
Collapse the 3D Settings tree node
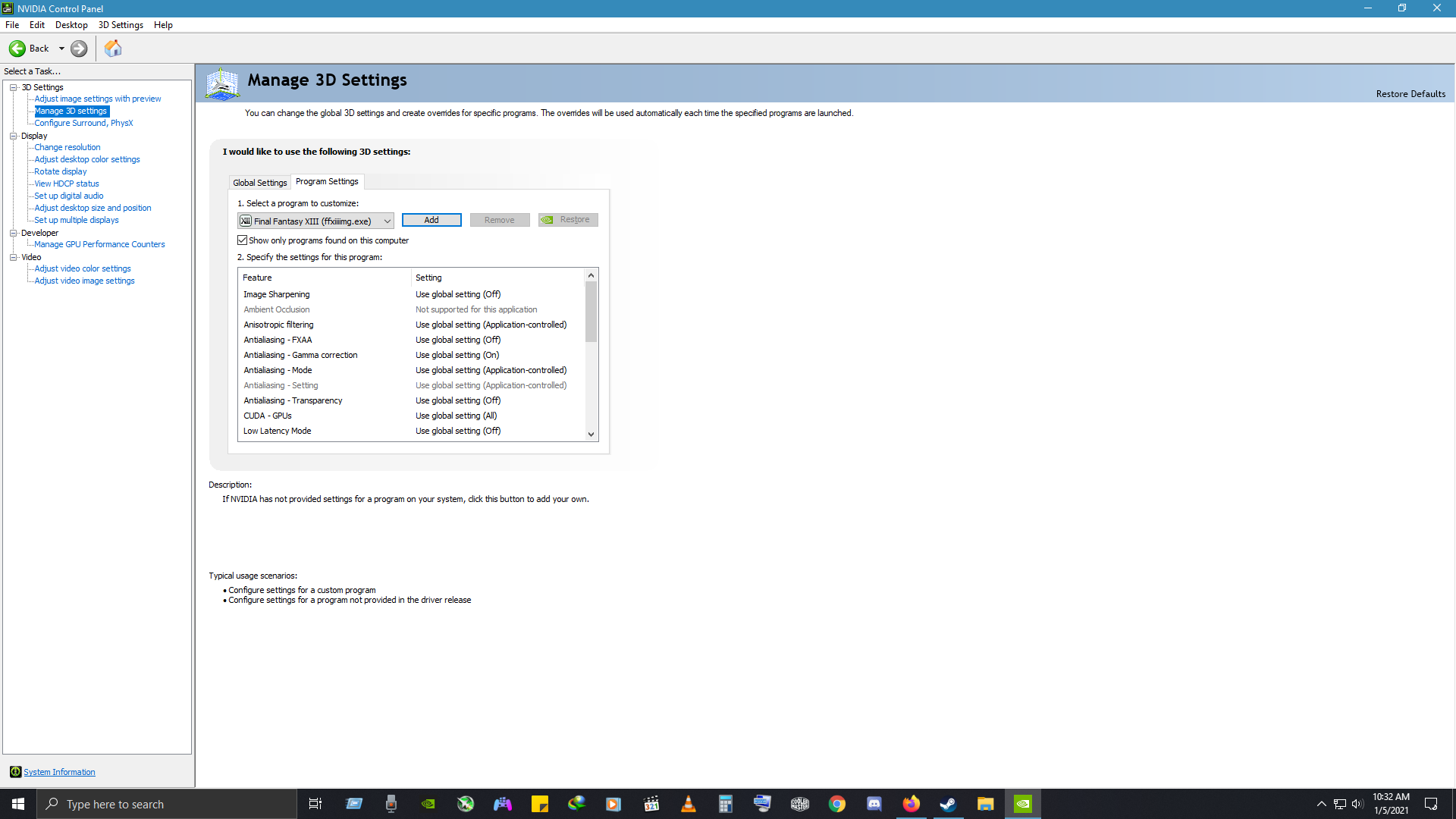[x=14, y=87]
